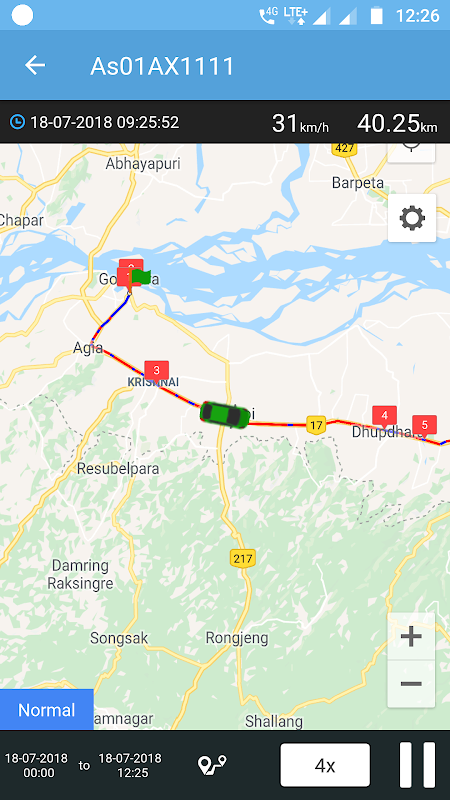This screenshot has width=450, height=800.
Task: Zoom in with the plus button
Action: 411,636
